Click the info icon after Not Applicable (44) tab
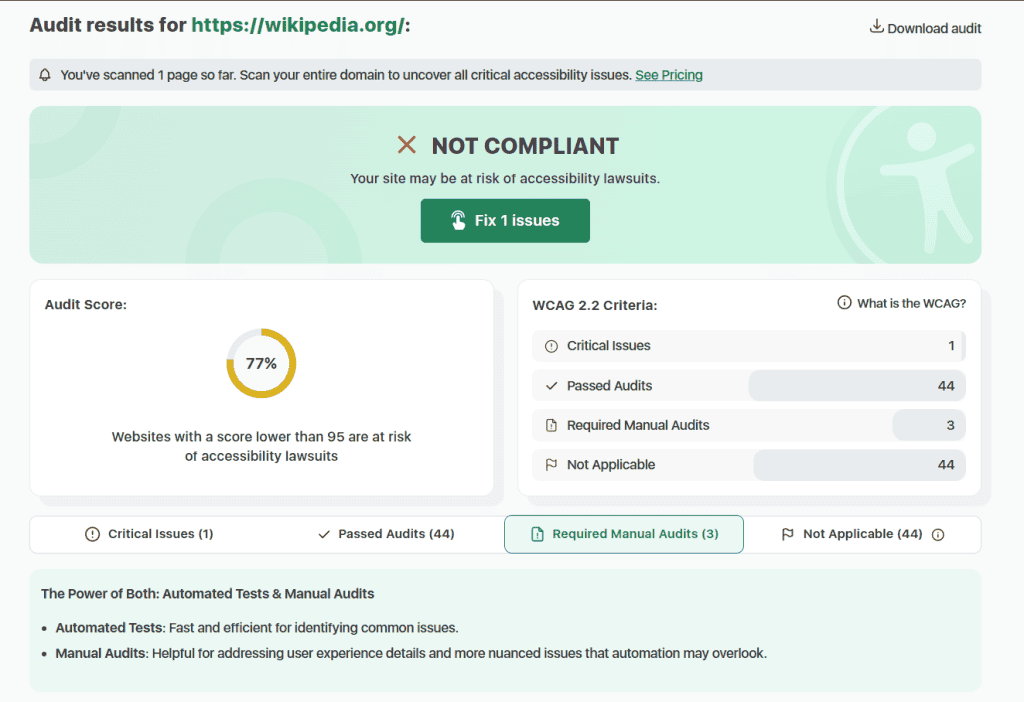 tap(938, 535)
